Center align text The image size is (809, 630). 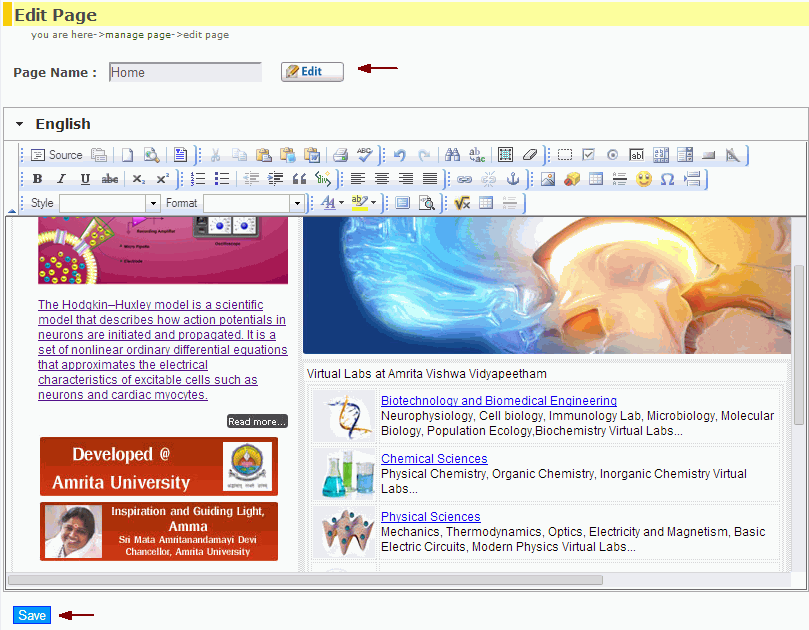point(382,179)
